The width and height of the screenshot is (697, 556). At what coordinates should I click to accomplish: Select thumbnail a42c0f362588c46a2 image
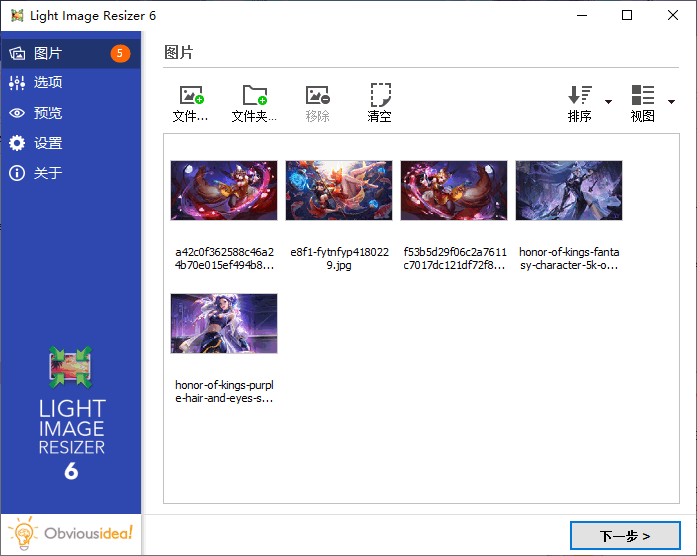tap(224, 191)
